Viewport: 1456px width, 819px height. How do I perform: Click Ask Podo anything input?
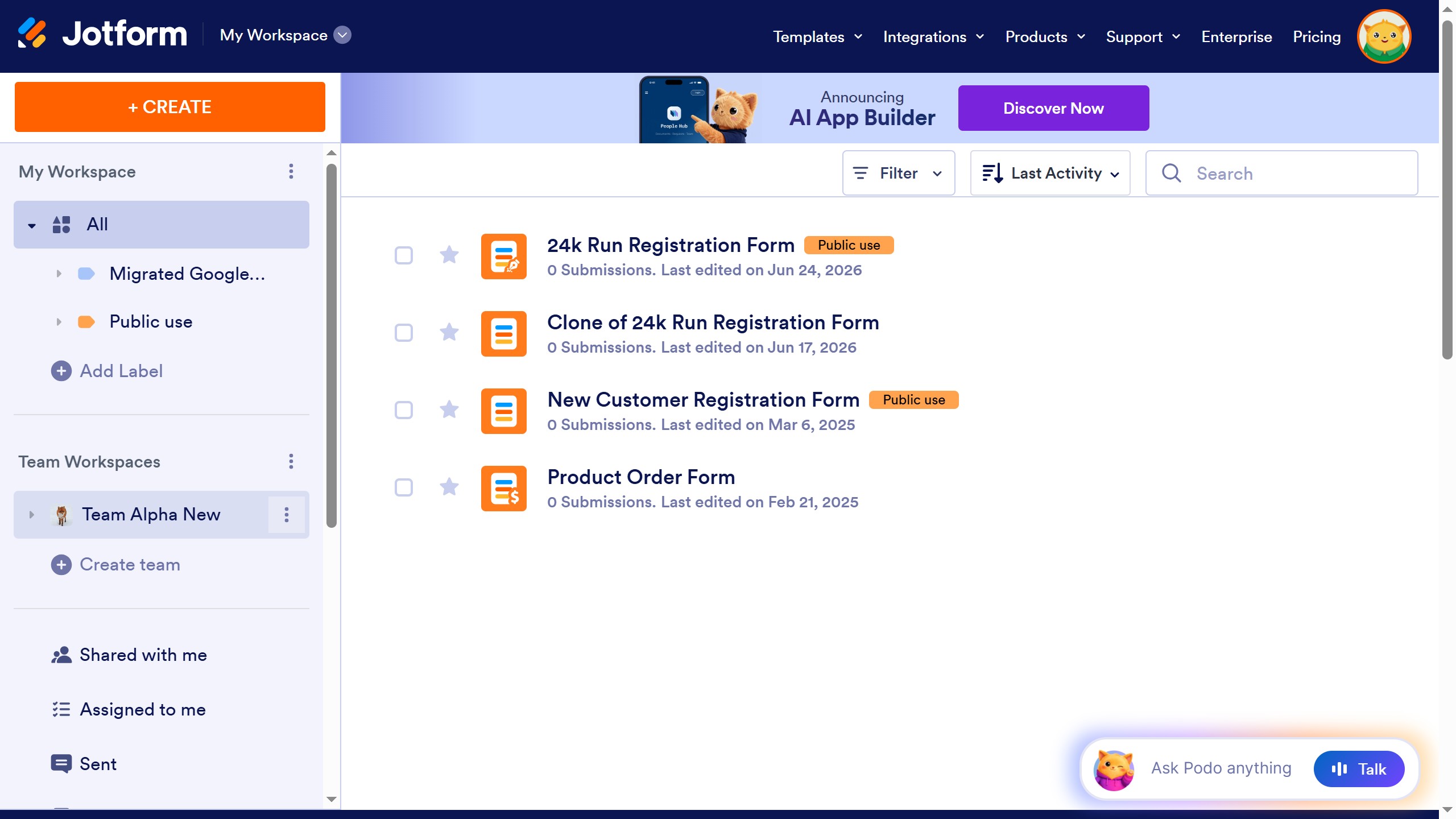[x=1221, y=769]
